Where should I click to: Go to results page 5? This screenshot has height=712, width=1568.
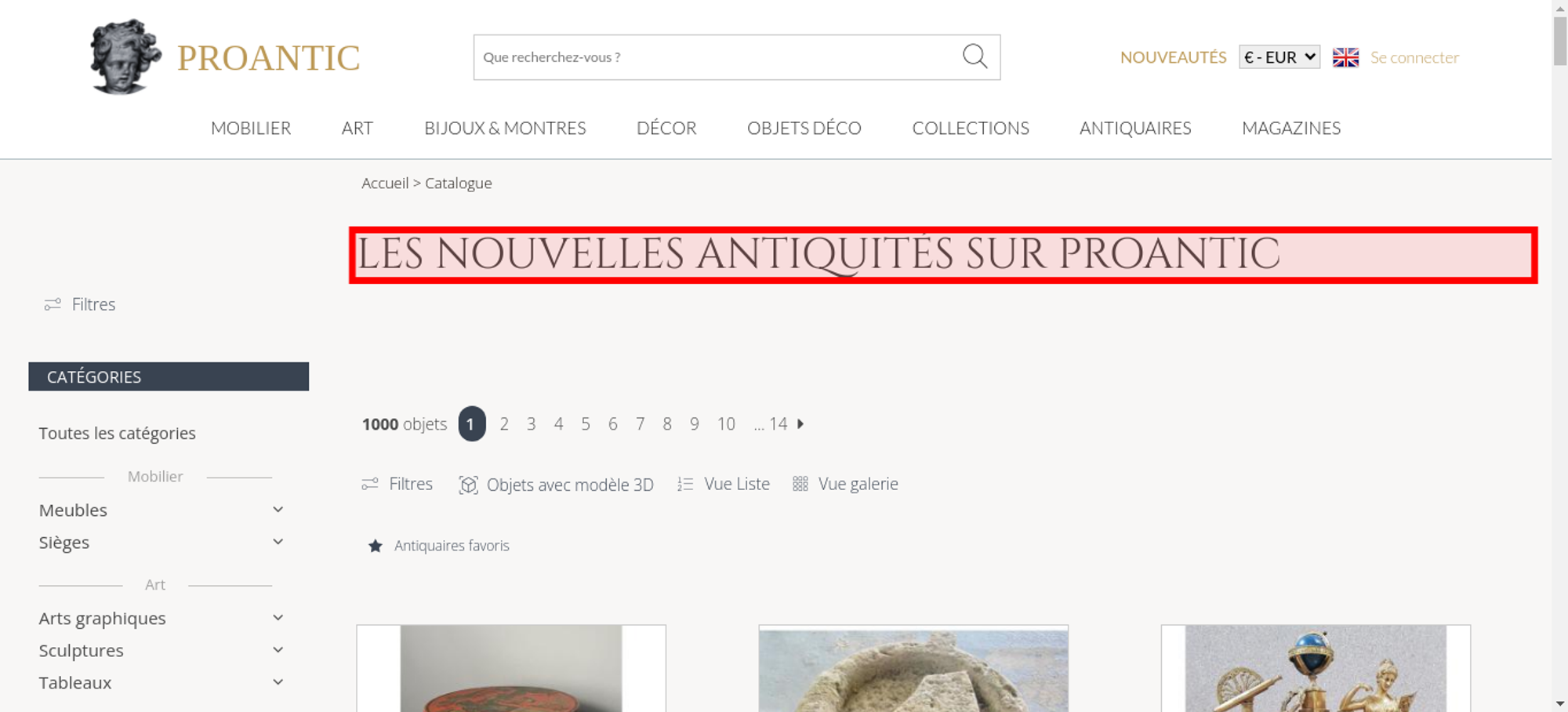[586, 424]
